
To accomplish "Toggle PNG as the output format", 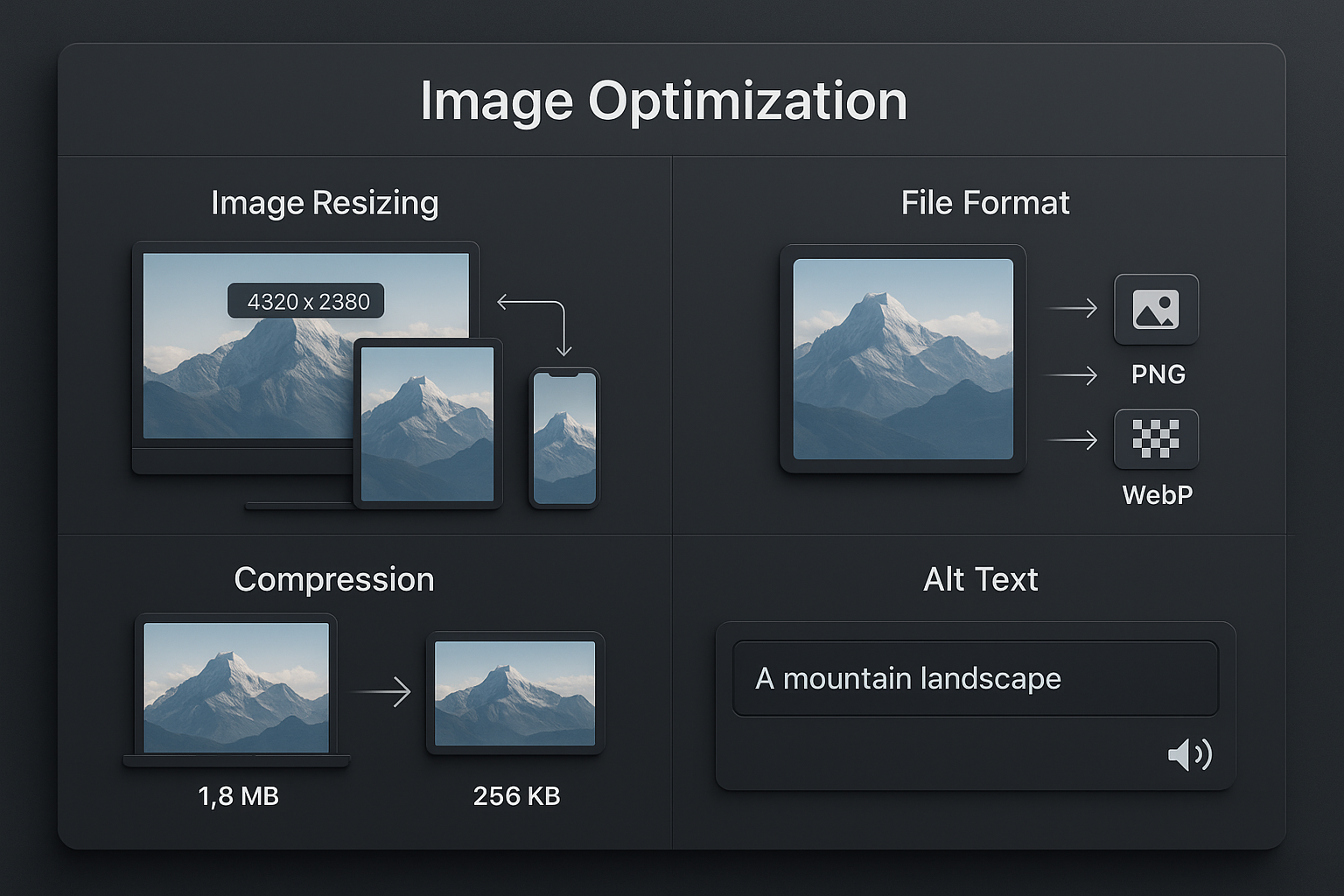I will 1155,309.
